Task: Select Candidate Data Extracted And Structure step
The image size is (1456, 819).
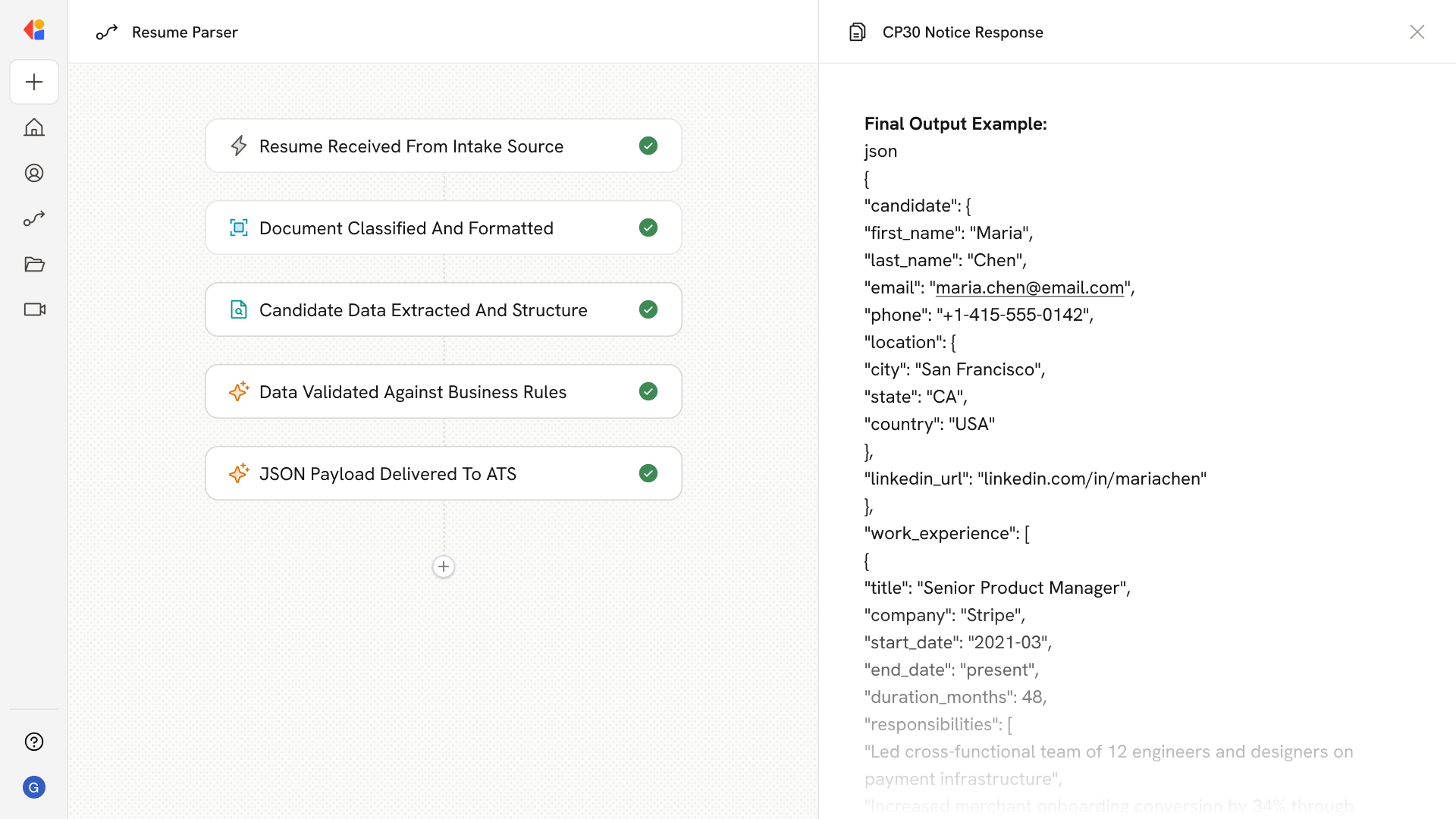Action: point(423,309)
